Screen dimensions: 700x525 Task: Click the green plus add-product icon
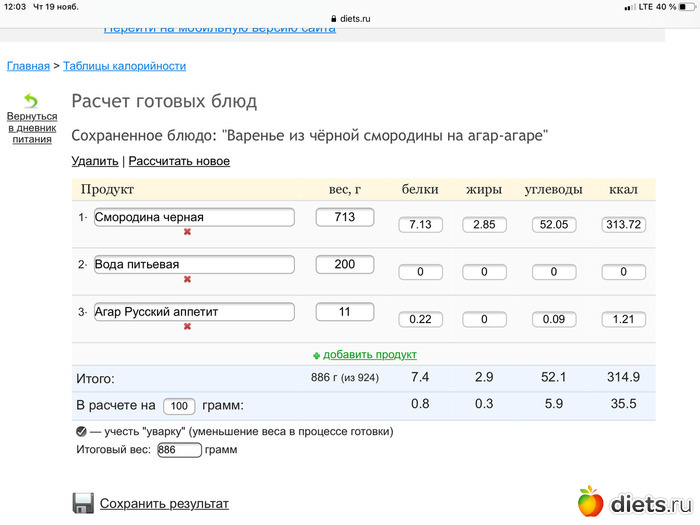tap(316, 355)
